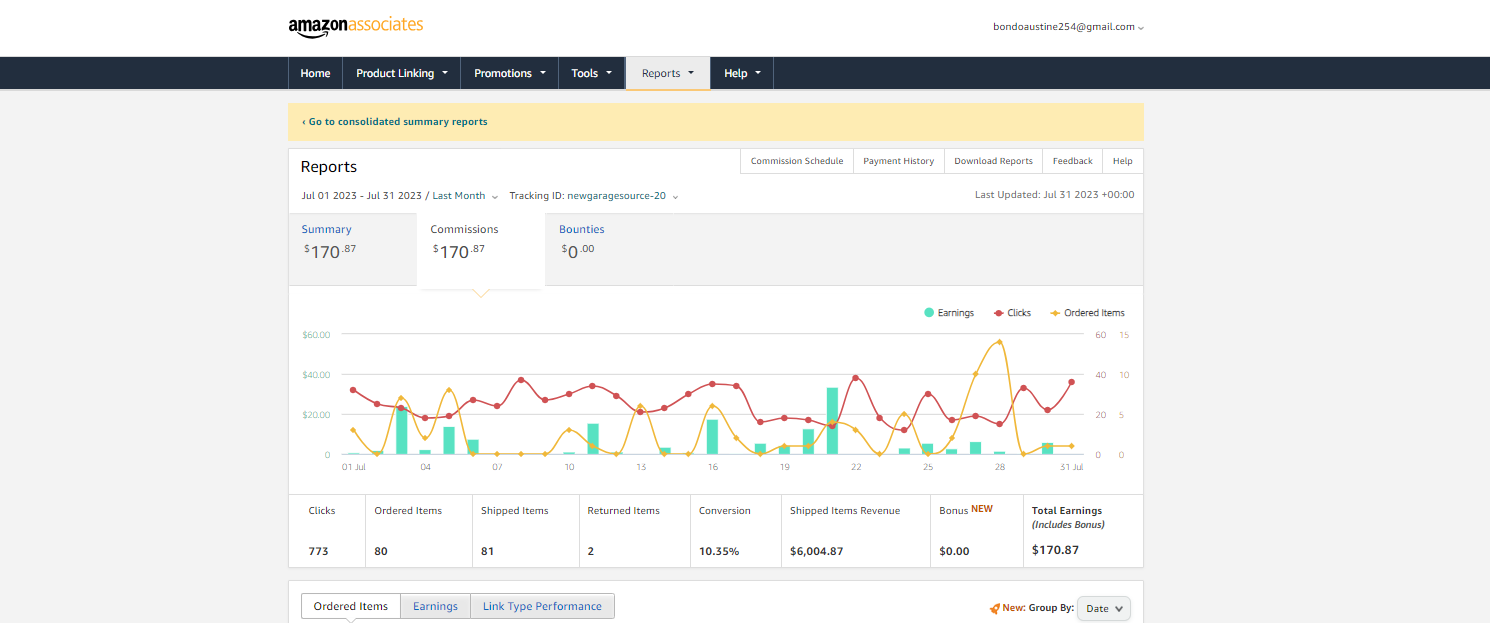Click the Conversion value 10.35%

click(719, 551)
